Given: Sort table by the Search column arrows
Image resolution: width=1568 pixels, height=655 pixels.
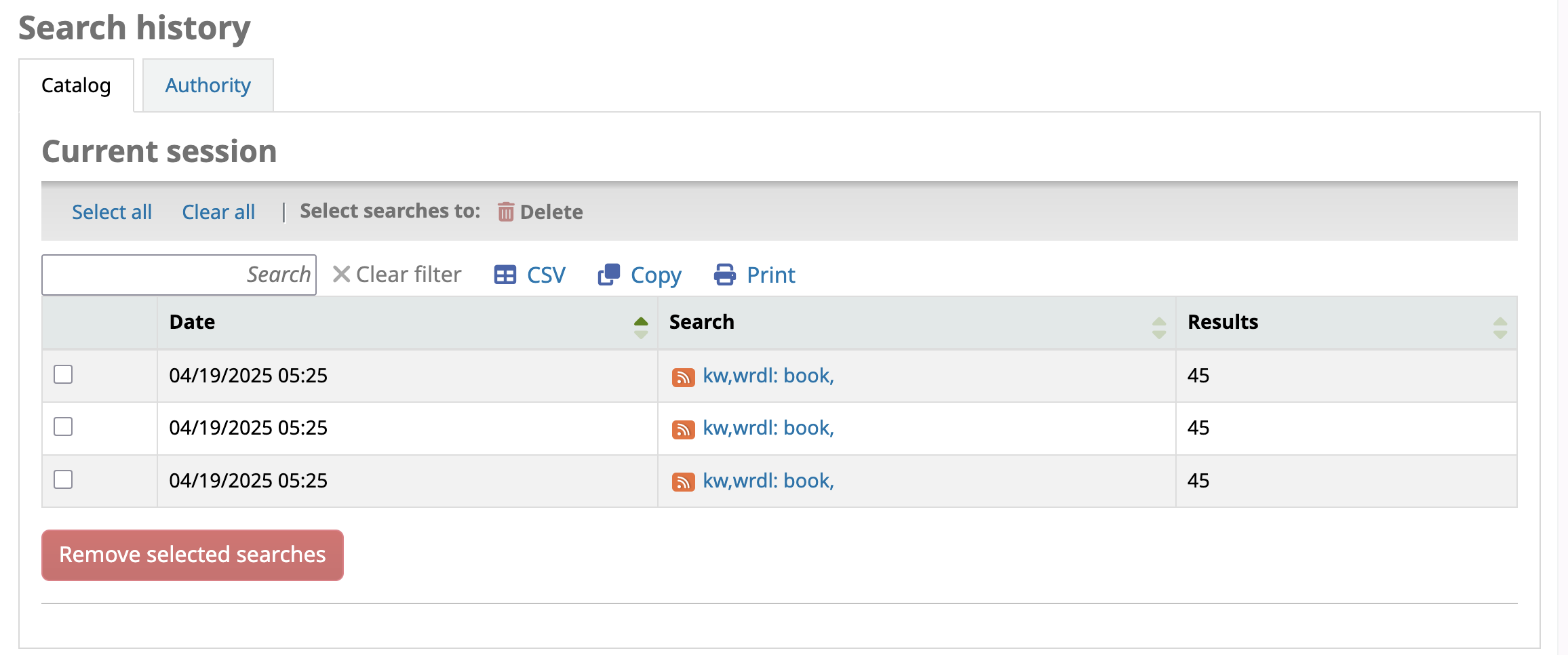Looking at the screenshot, I should [x=1158, y=327].
